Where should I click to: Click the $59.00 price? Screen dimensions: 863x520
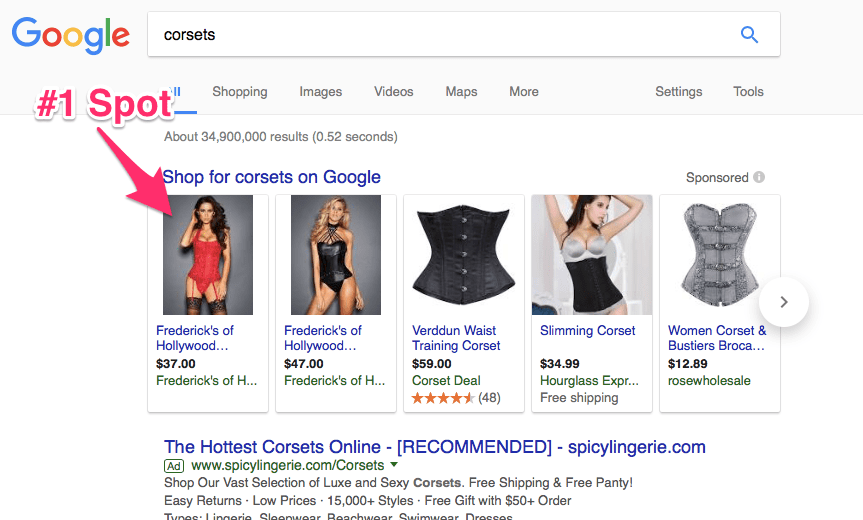pos(432,364)
